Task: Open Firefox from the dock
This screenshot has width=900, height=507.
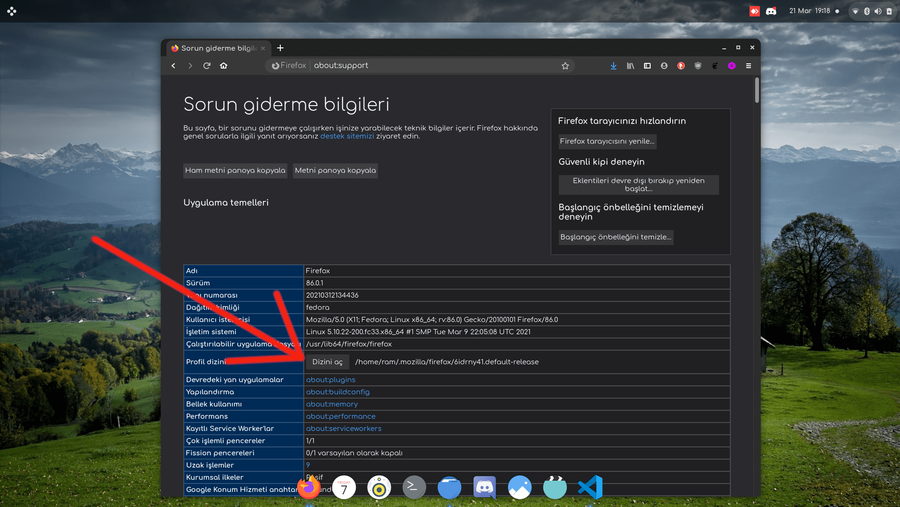Action: coord(309,487)
